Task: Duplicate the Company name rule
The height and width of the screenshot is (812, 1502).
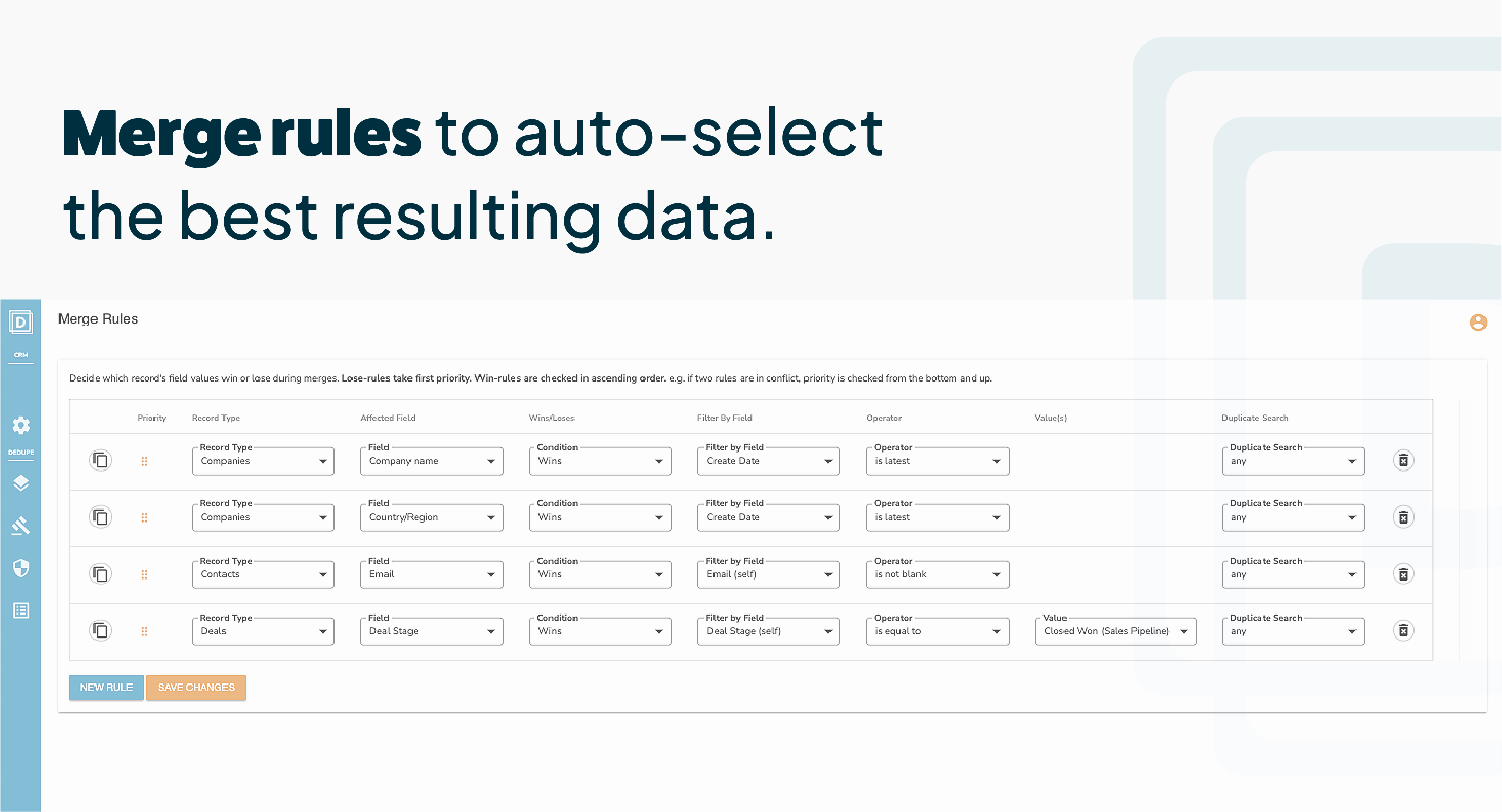Action: [x=100, y=460]
